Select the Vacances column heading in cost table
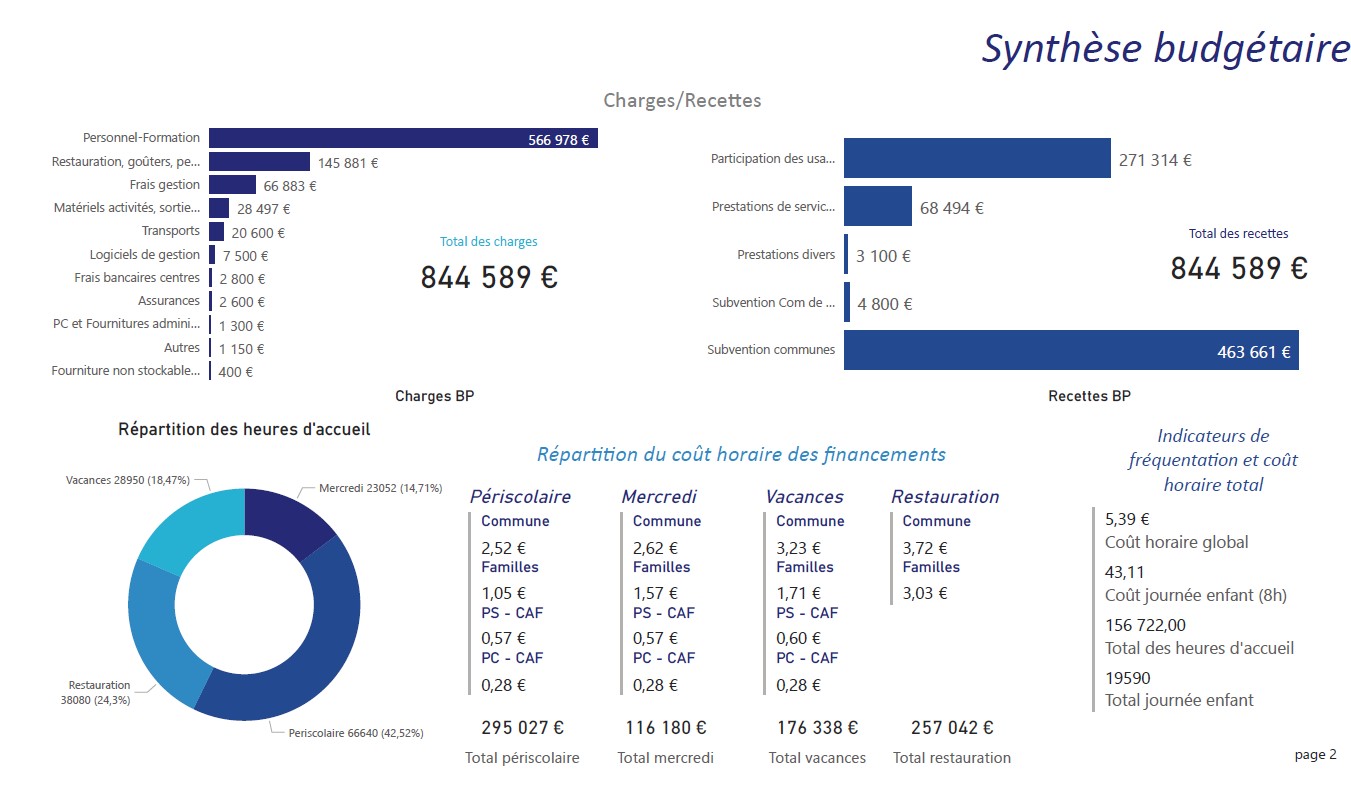This screenshot has height=792, width=1351. click(804, 497)
